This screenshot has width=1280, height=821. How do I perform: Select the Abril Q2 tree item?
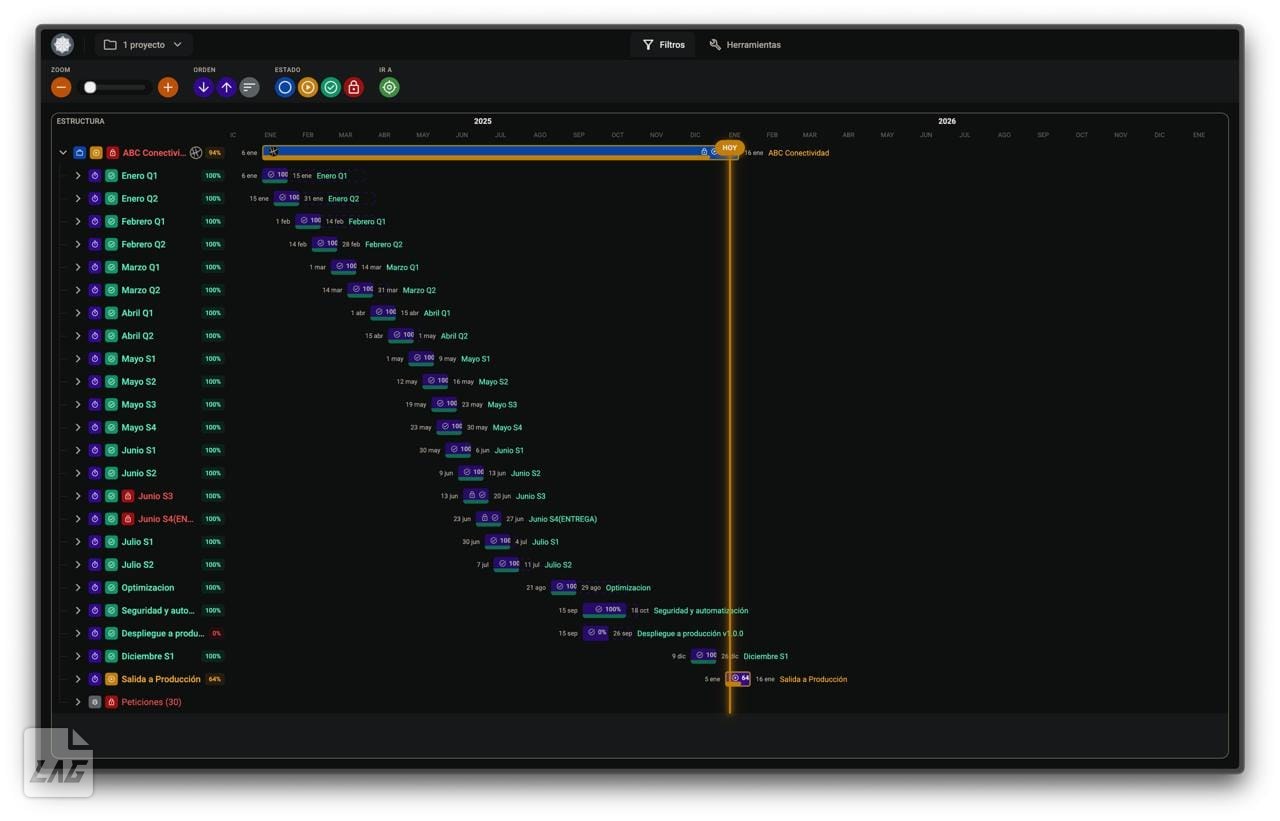pos(138,336)
